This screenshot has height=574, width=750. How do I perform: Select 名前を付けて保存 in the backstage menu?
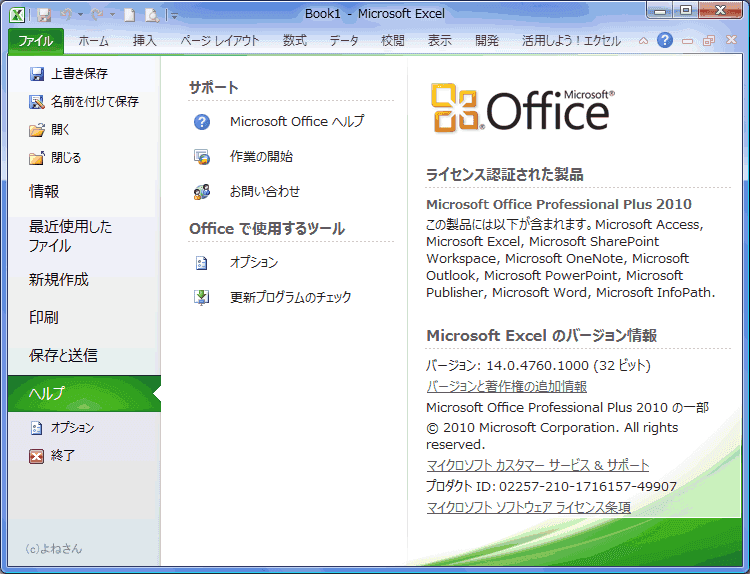click(x=95, y=101)
